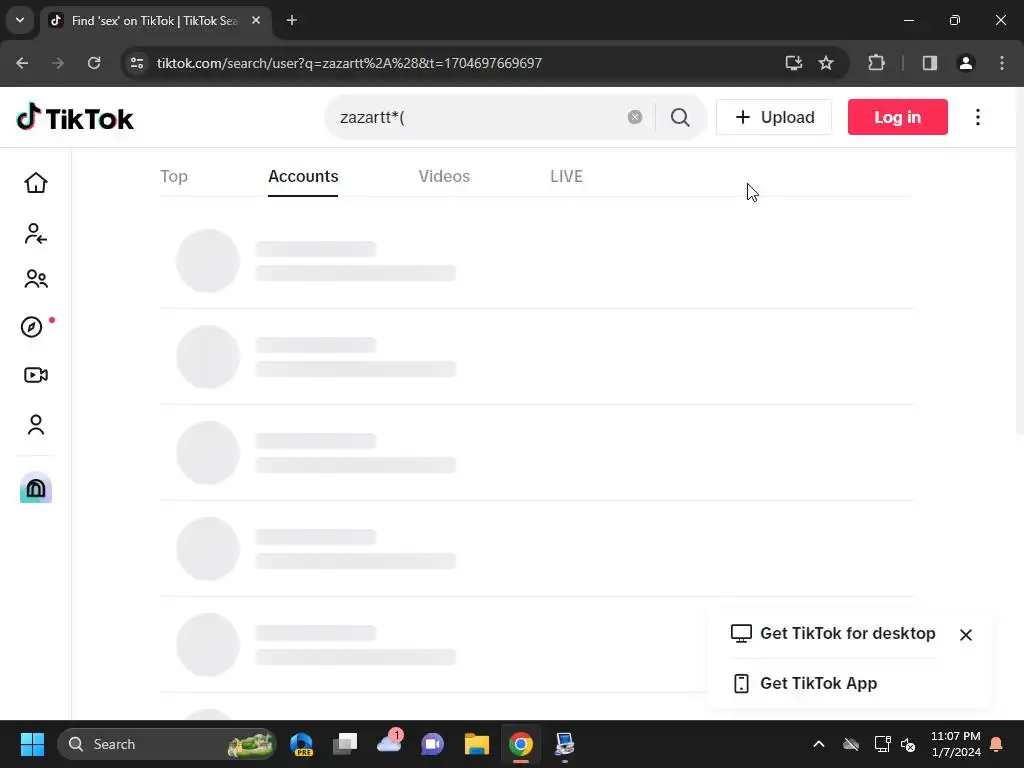
Task: Click the teal arch app icon in the sidebar
Action: 36,487
